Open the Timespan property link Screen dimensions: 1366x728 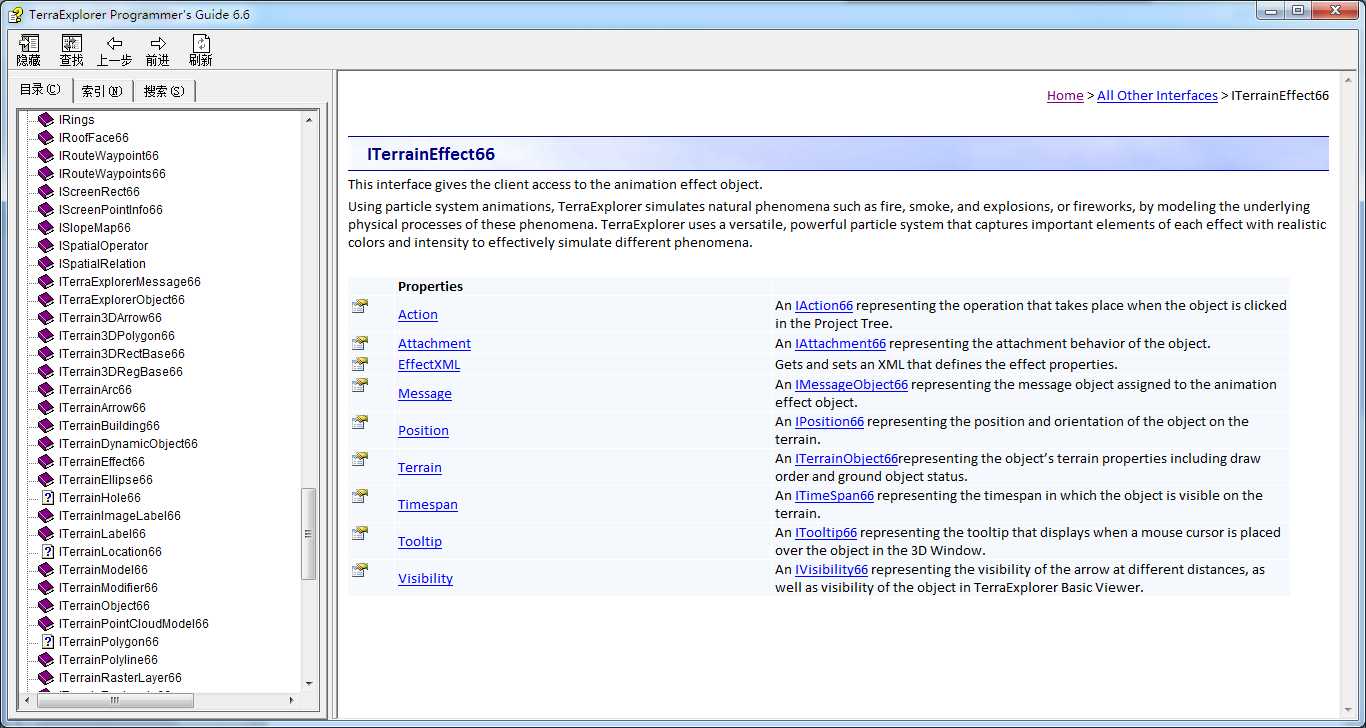click(428, 504)
